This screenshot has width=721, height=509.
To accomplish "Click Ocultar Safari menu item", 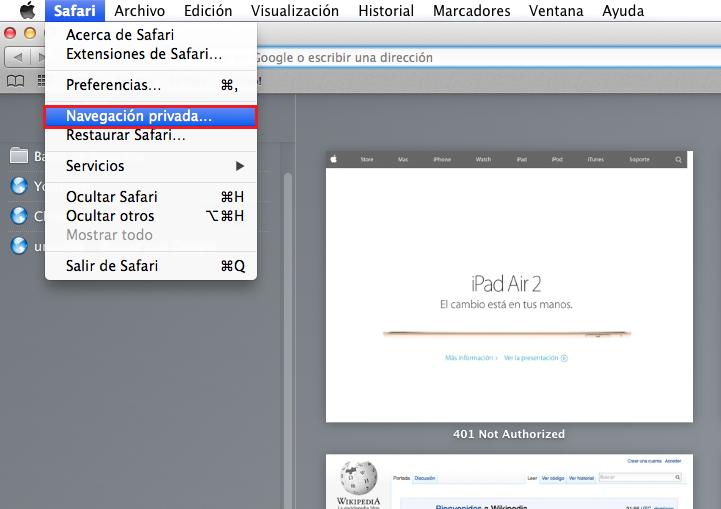I will 150,197.
